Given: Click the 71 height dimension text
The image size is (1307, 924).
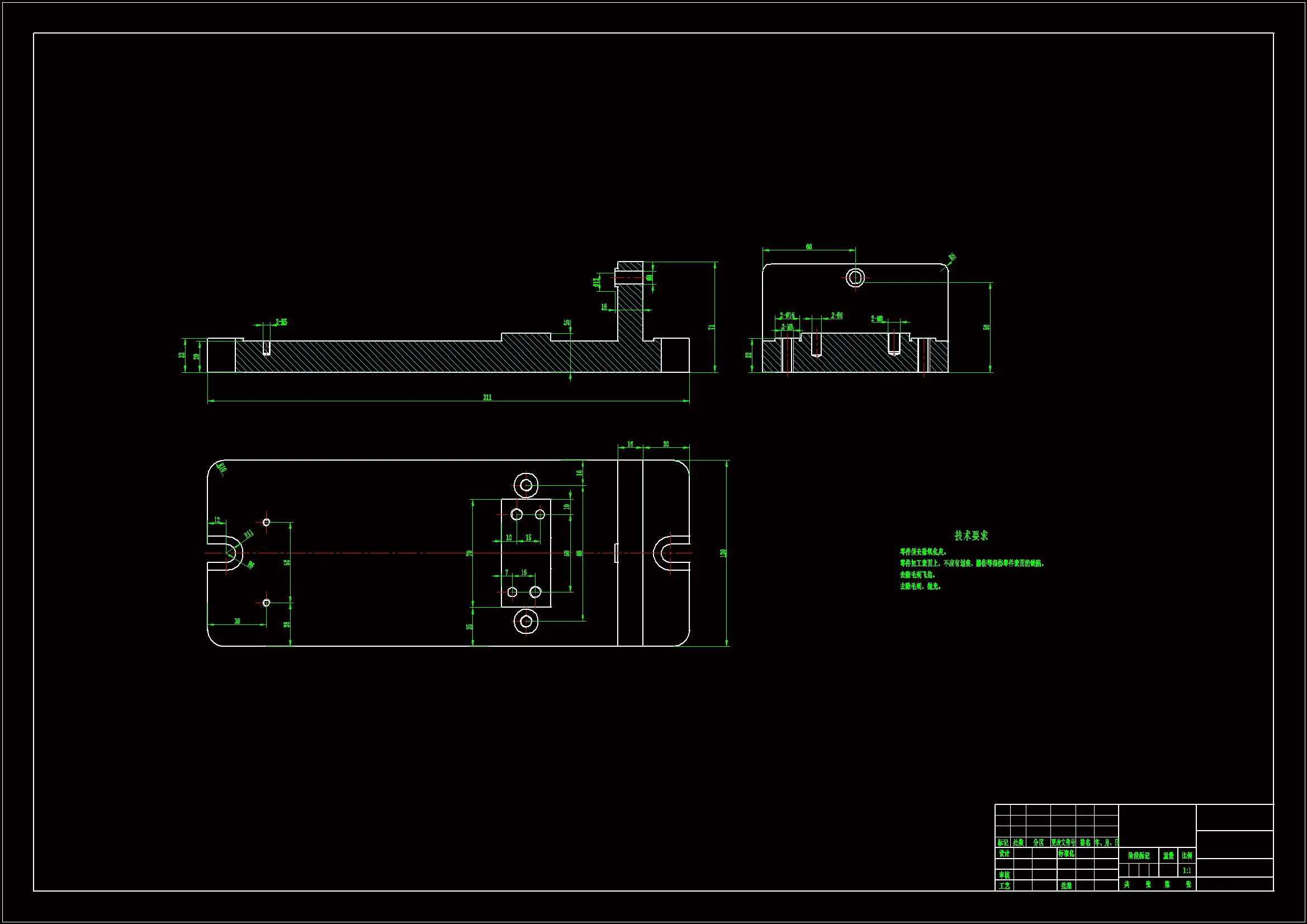Looking at the screenshot, I should click(x=711, y=328).
